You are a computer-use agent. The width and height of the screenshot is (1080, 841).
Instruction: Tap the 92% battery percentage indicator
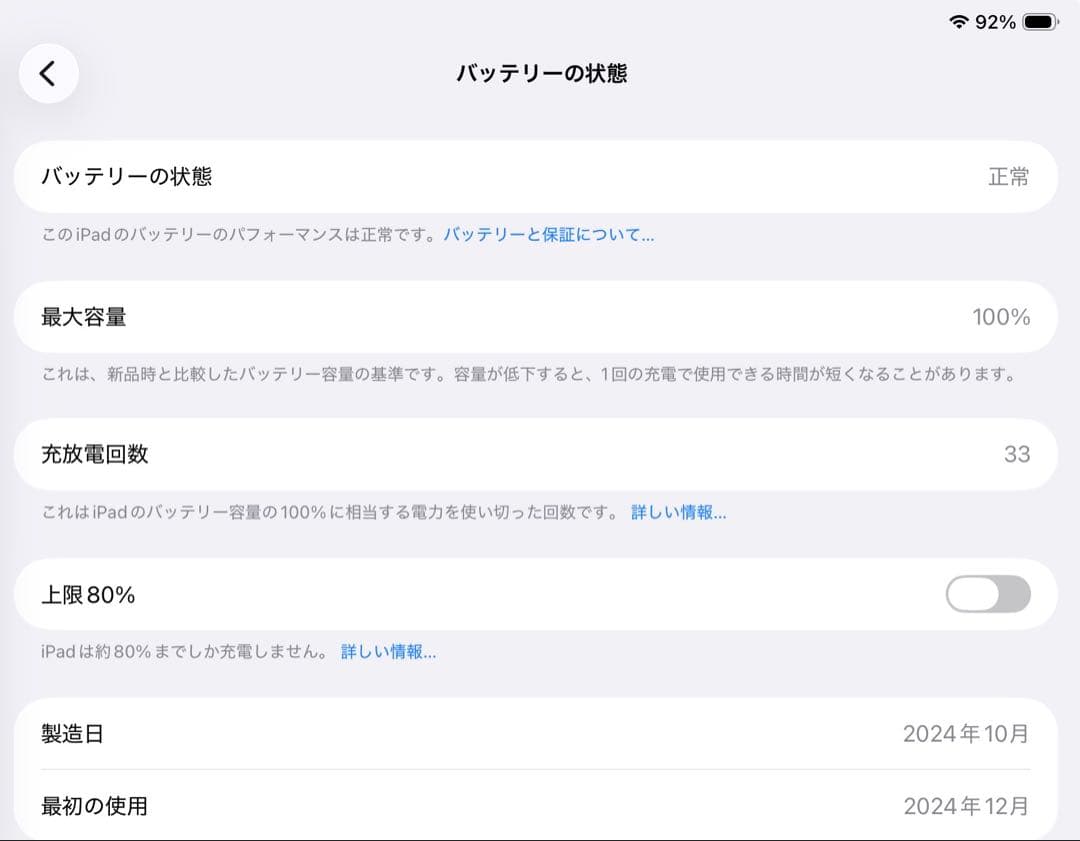tap(997, 20)
